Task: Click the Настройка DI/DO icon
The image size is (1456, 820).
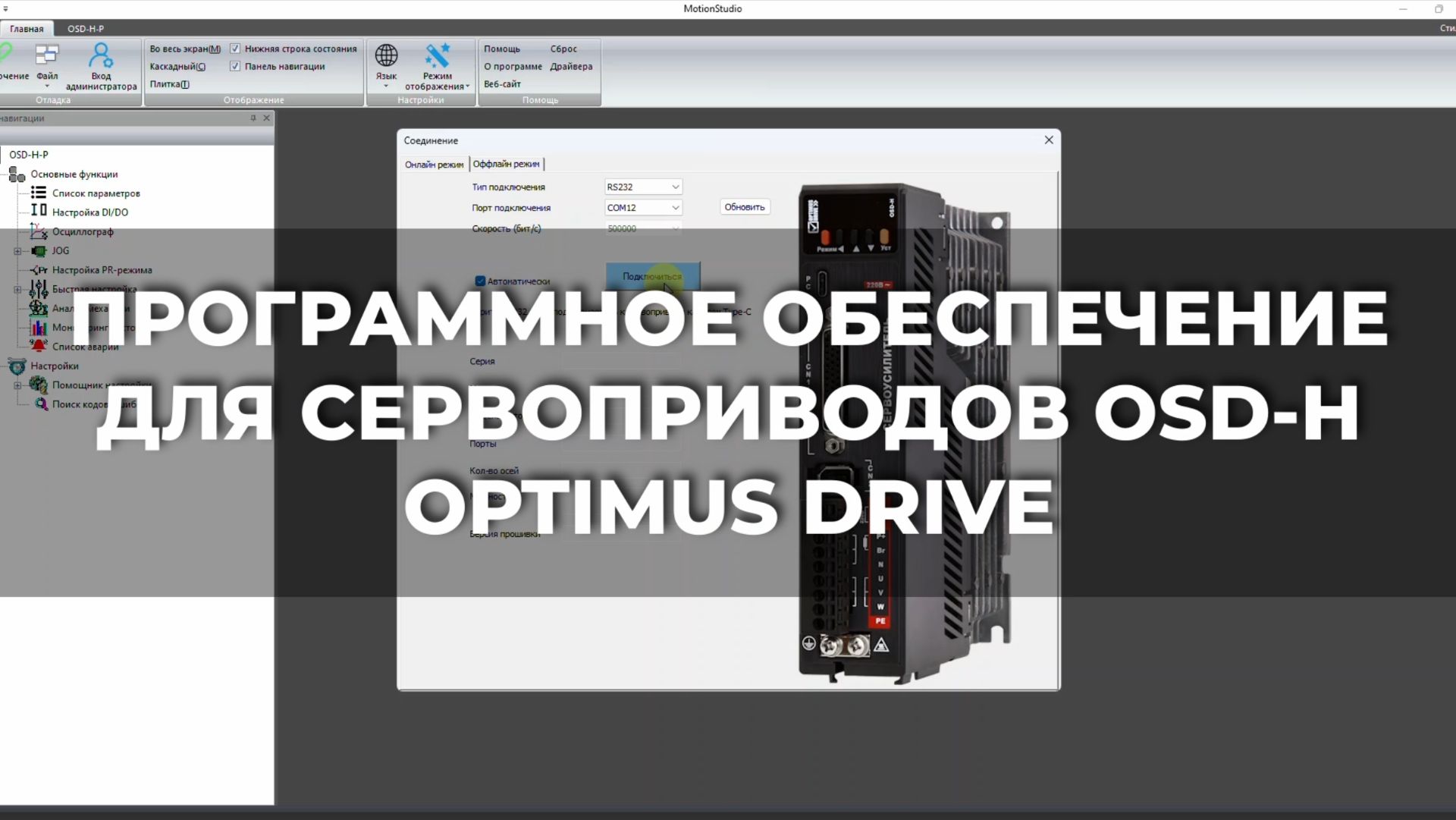Action: 39,211
